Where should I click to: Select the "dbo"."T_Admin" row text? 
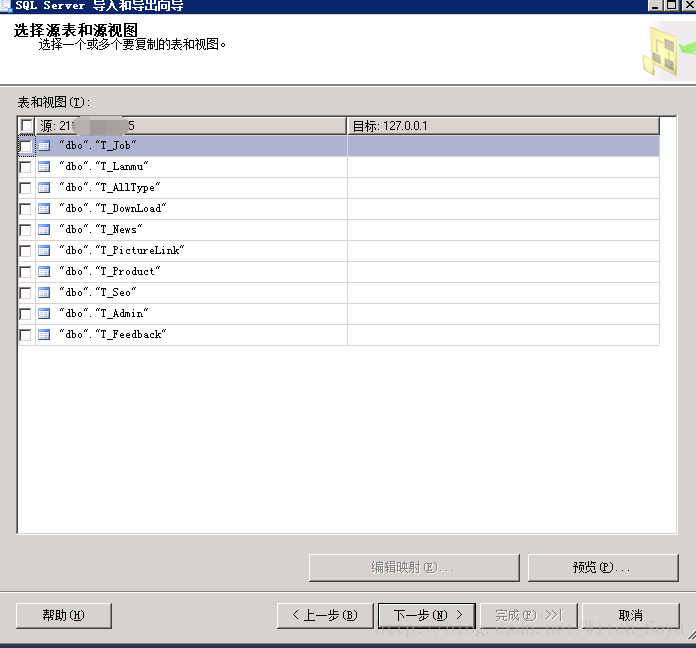click(x=104, y=314)
